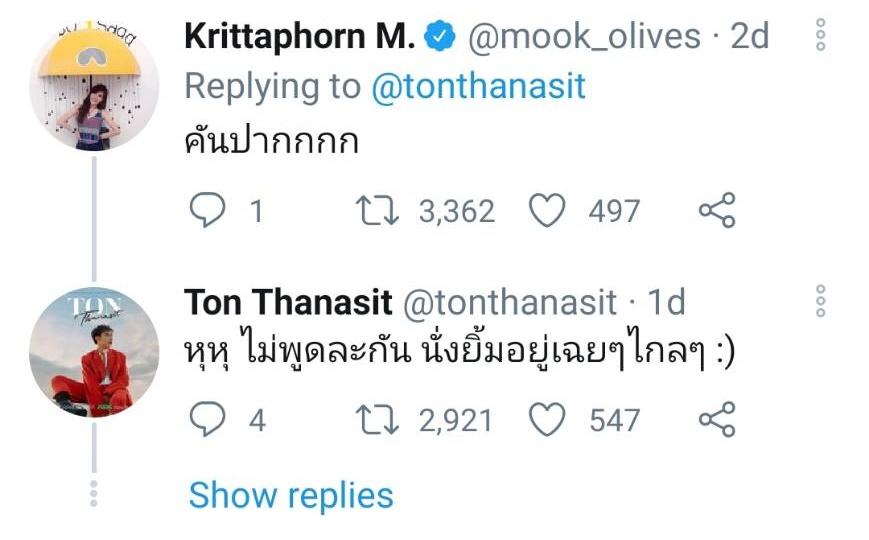This screenshot has height=540, width=869.
Task: Open more options for Krittaphorn's tweet
Action: pos(820,38)
